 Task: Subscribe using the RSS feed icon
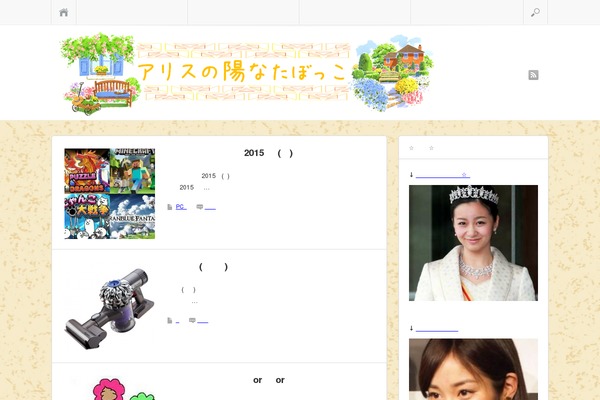pos(533,75)
